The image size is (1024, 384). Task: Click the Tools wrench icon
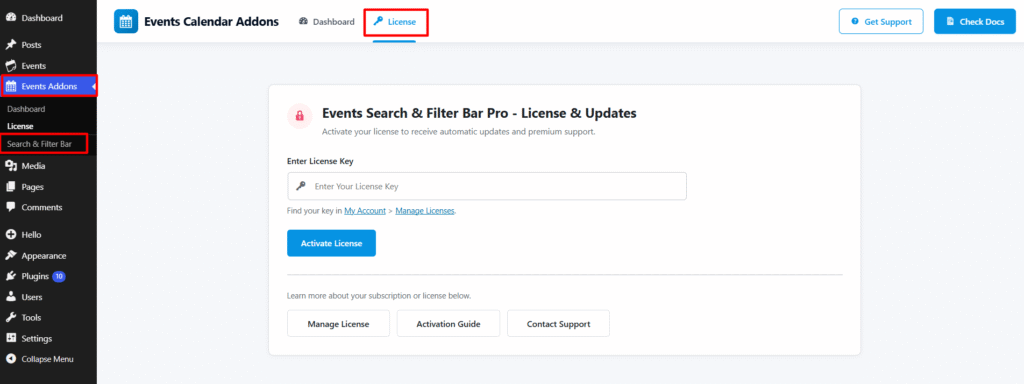click(x=10, y=317)
